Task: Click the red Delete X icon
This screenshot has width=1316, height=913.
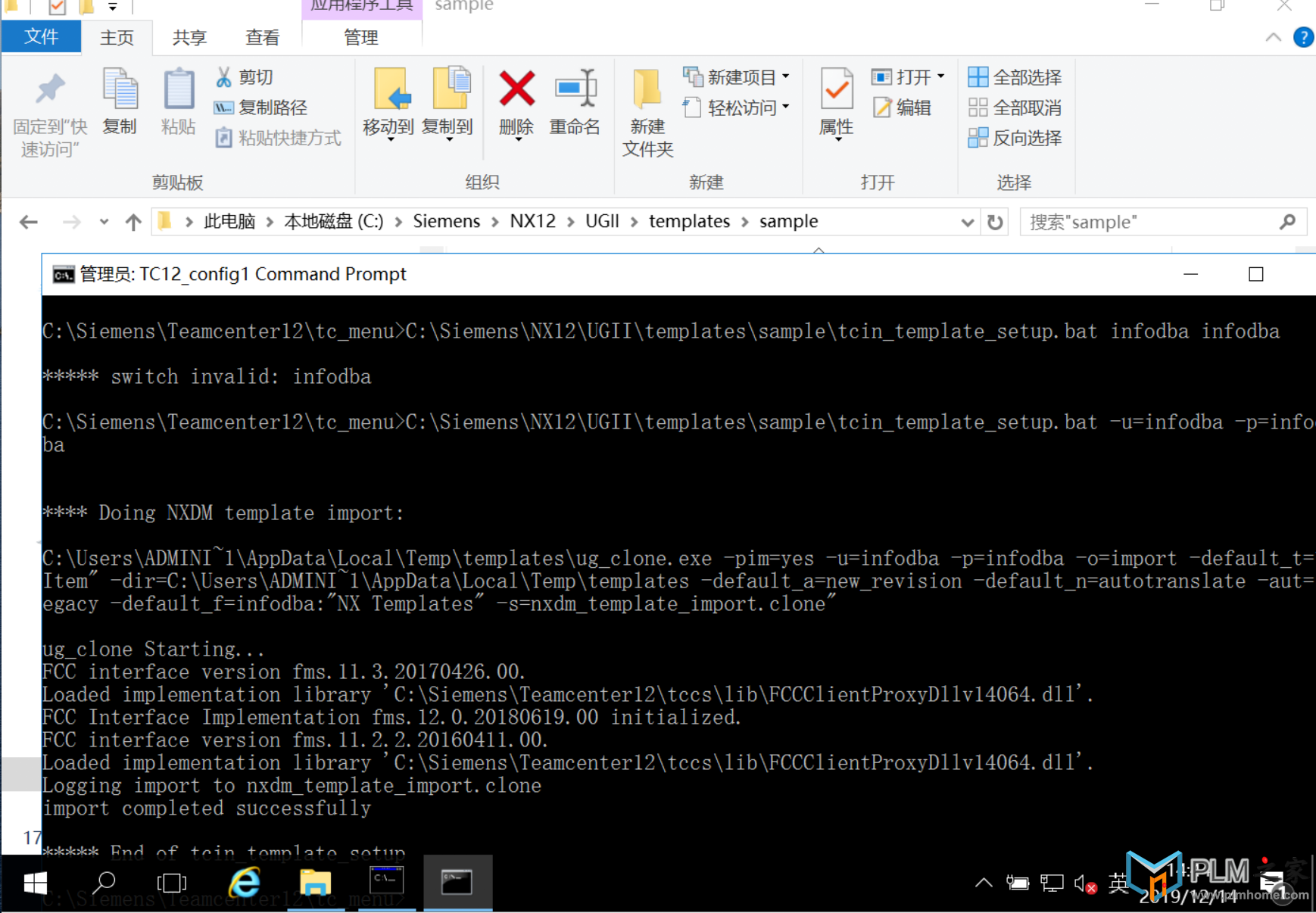Action: click(x=517, y=89)
